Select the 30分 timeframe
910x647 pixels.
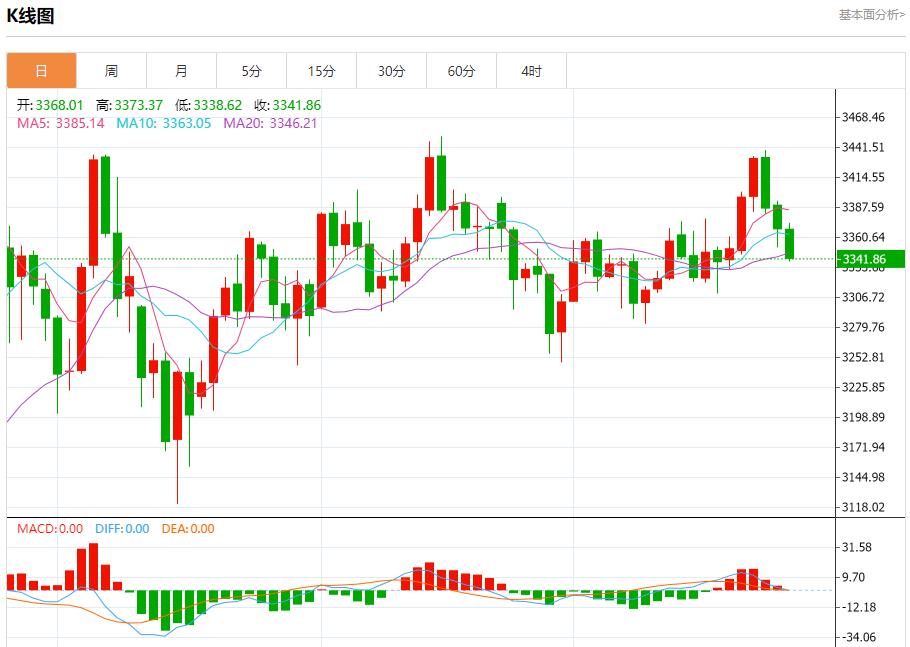click(x=391, y=70)
